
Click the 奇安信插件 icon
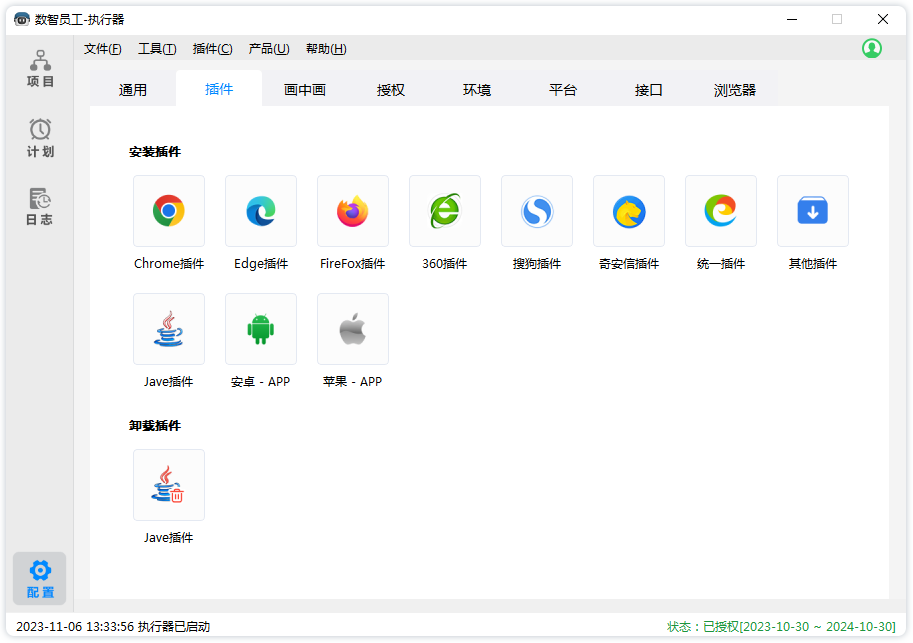click(x=629, y=211)
